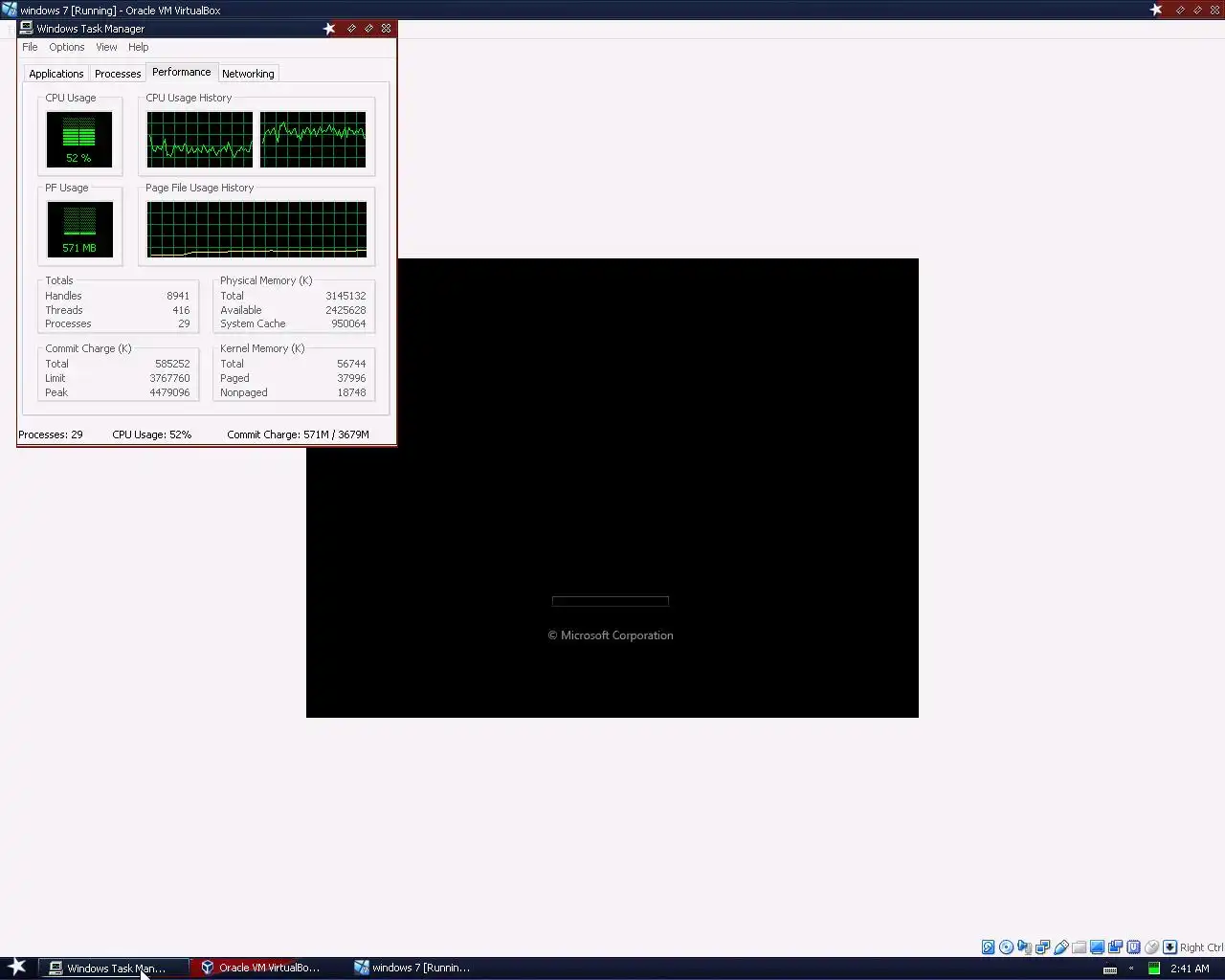The image size is (1225, 980).
Task: Open the Options menu in Task Manager
Action: (67, 47)
